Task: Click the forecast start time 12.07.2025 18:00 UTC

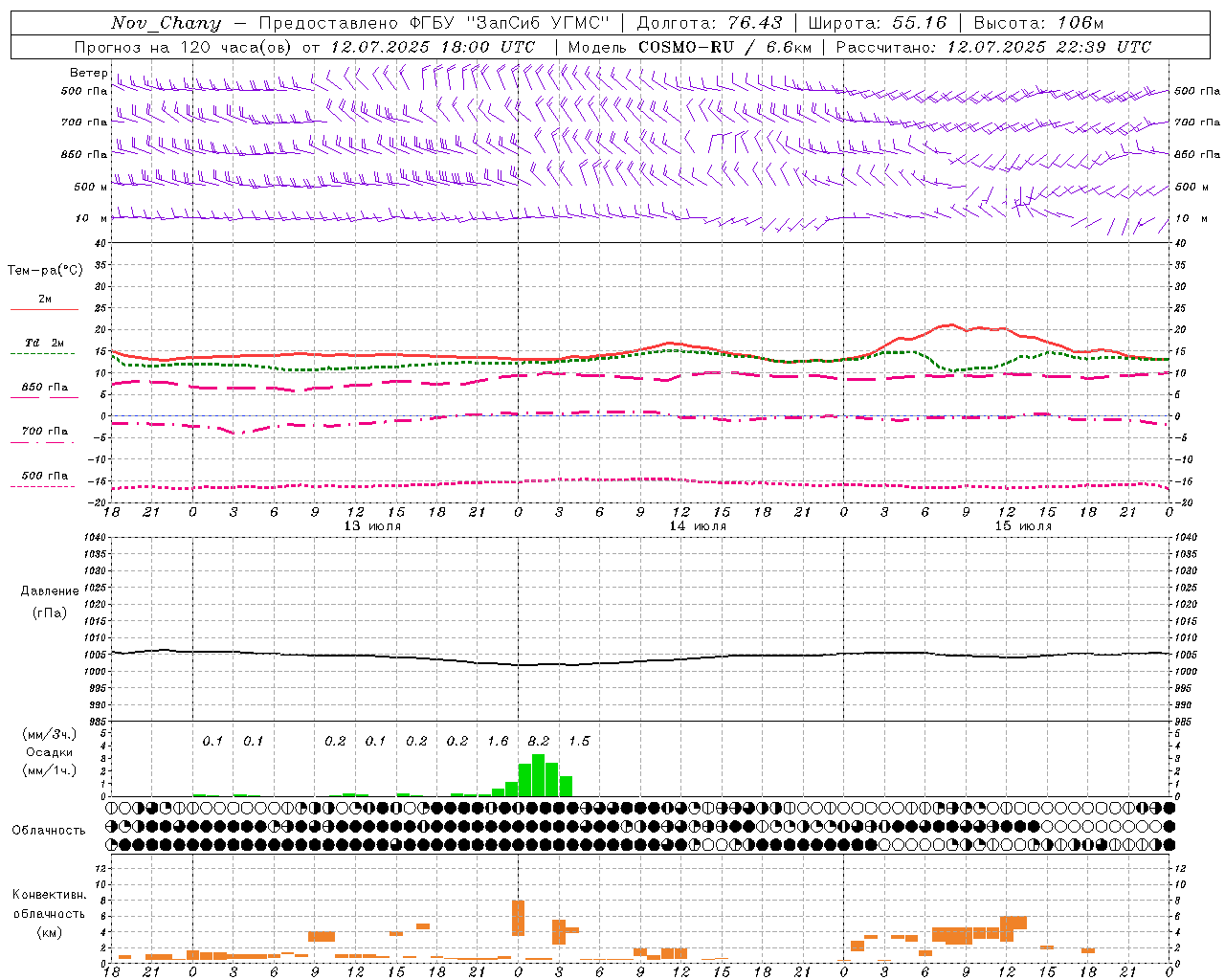Action: (433, 47)
